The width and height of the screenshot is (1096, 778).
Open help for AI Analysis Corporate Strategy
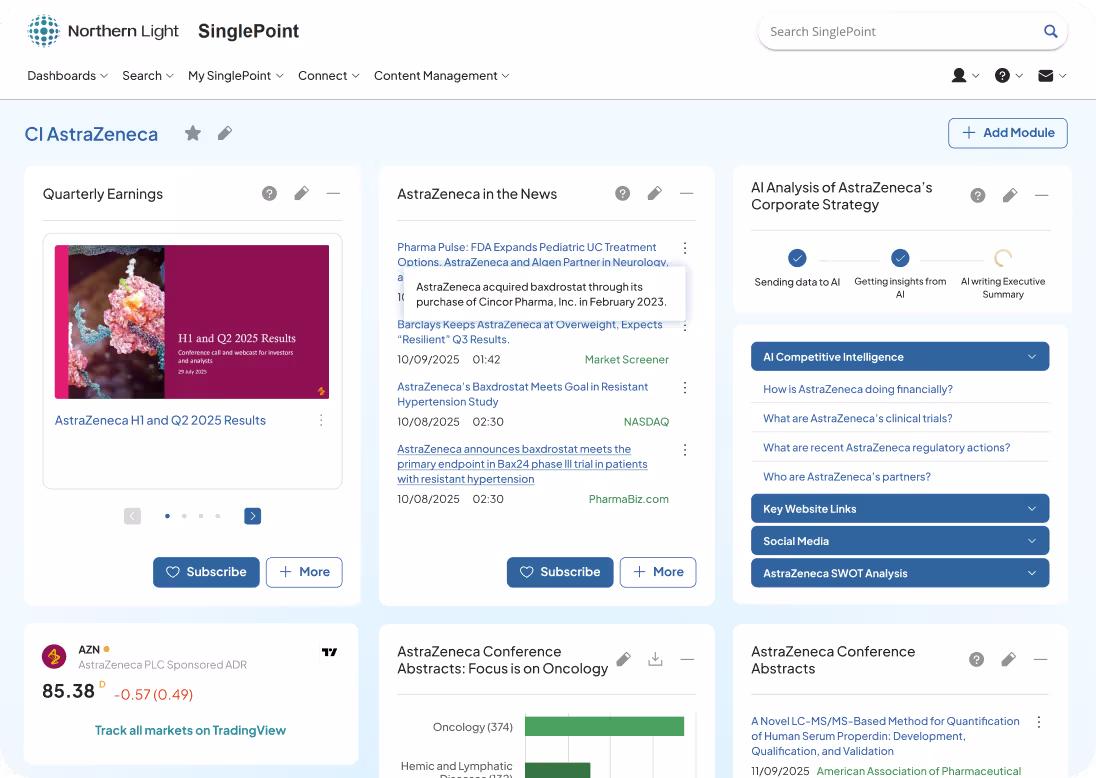978,196
